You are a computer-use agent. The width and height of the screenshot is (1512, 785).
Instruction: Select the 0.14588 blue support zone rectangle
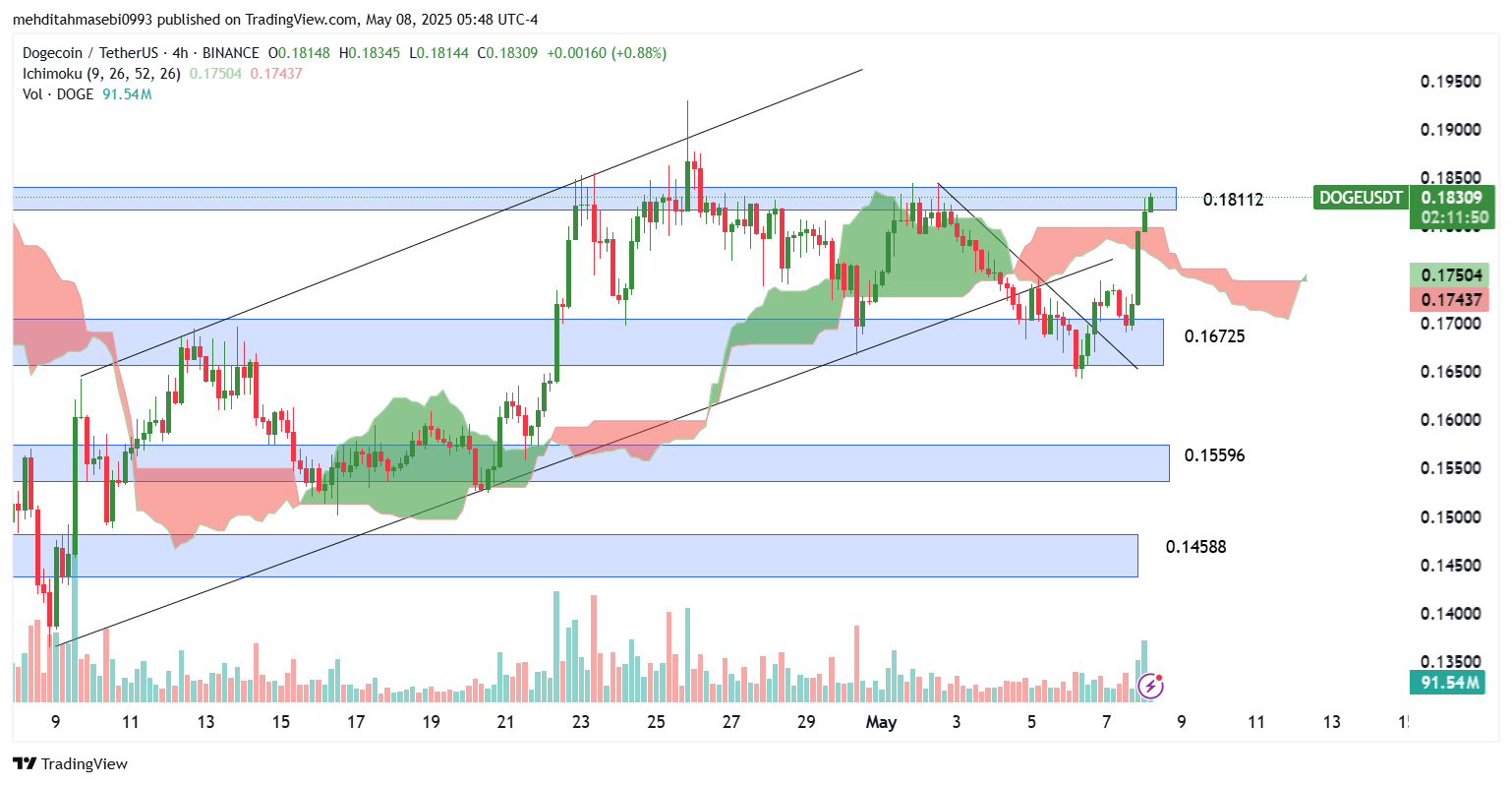[575, 556]
